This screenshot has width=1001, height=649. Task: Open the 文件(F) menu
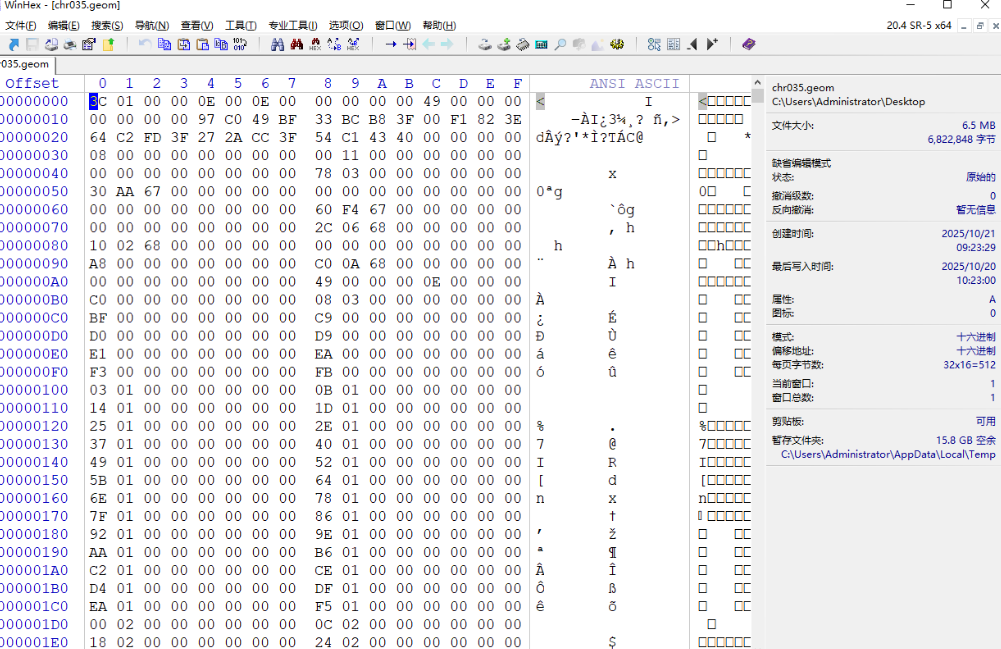[x=21, y=25]
